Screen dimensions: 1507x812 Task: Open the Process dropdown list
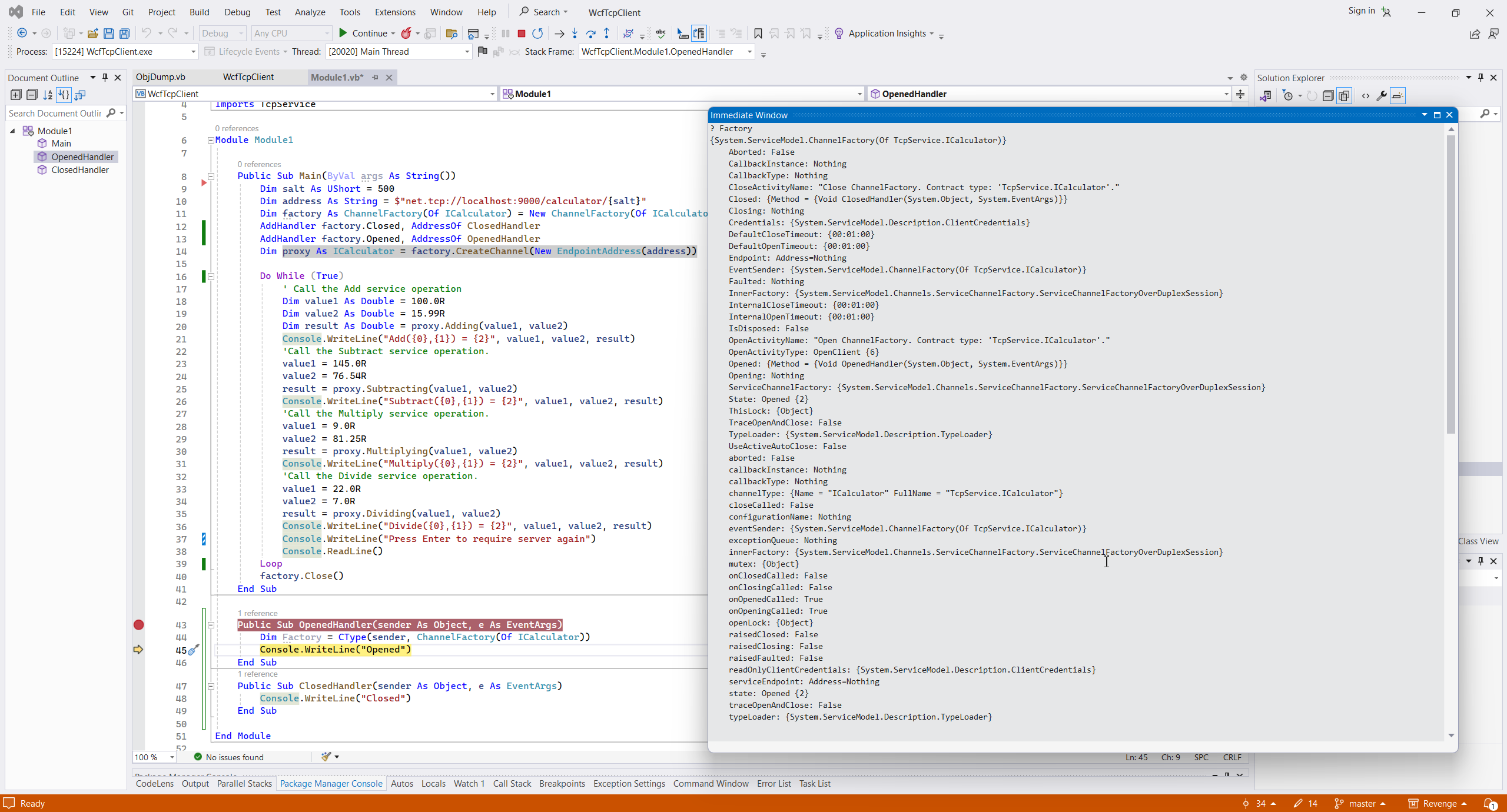192,52
